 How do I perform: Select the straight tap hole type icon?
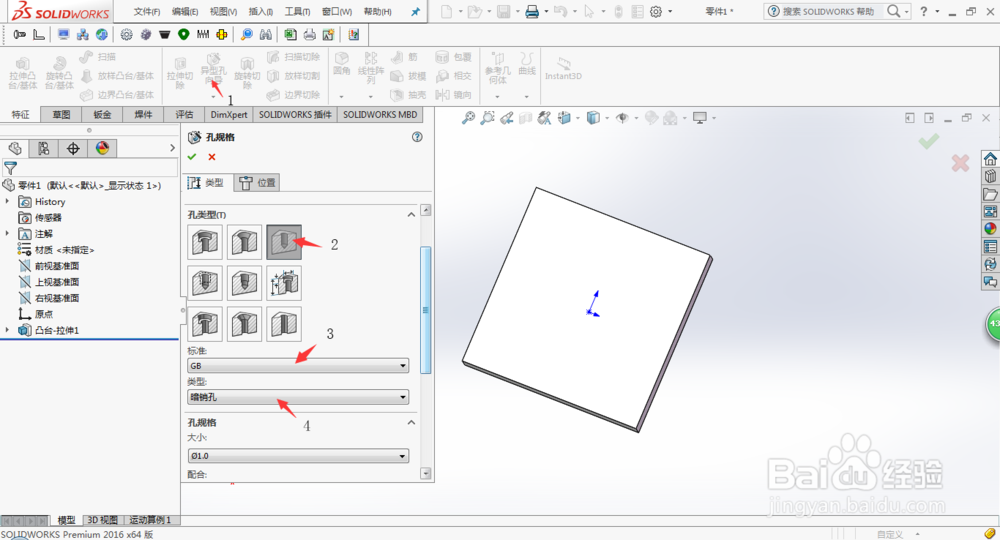[205, 283]
